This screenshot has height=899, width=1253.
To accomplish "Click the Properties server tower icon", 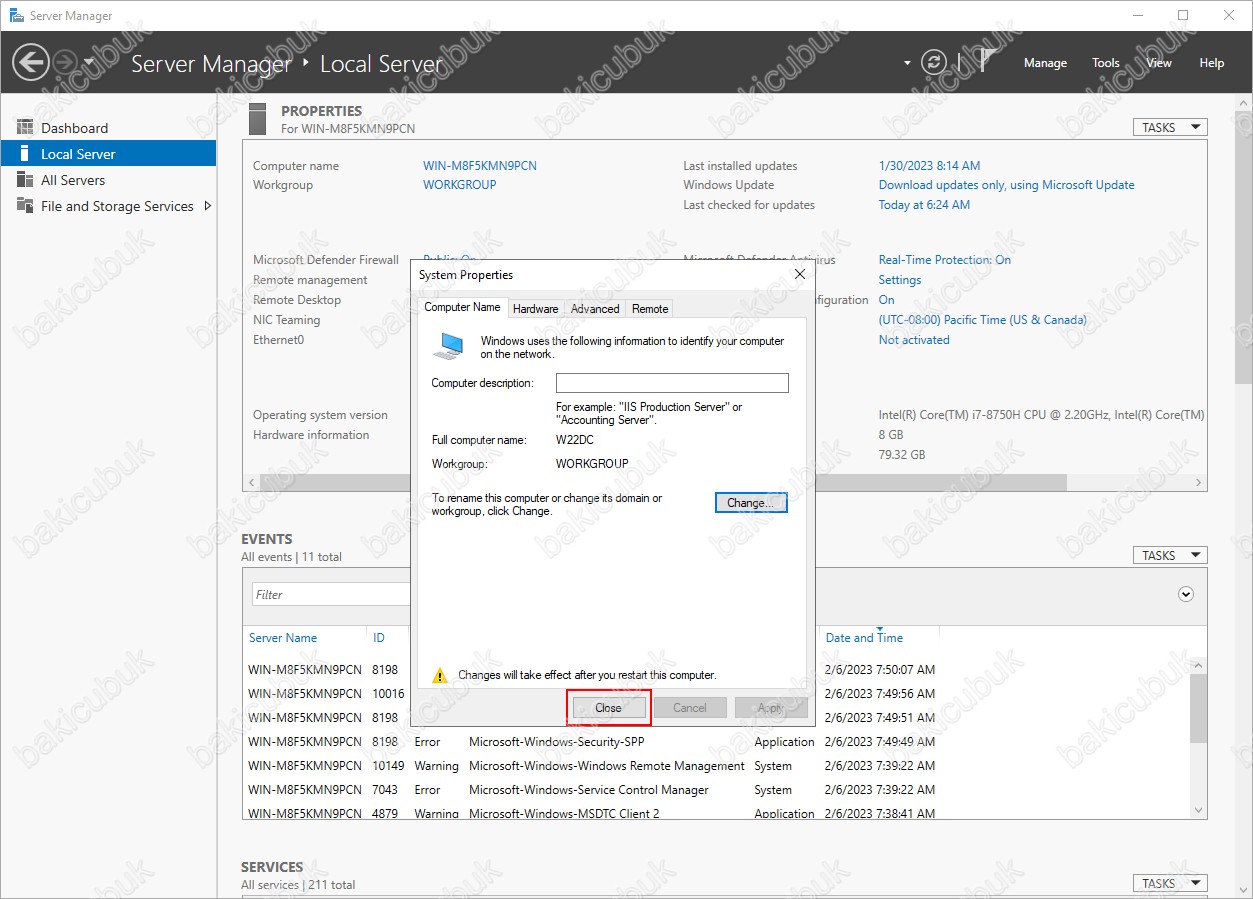I will [x=258, y=119].
